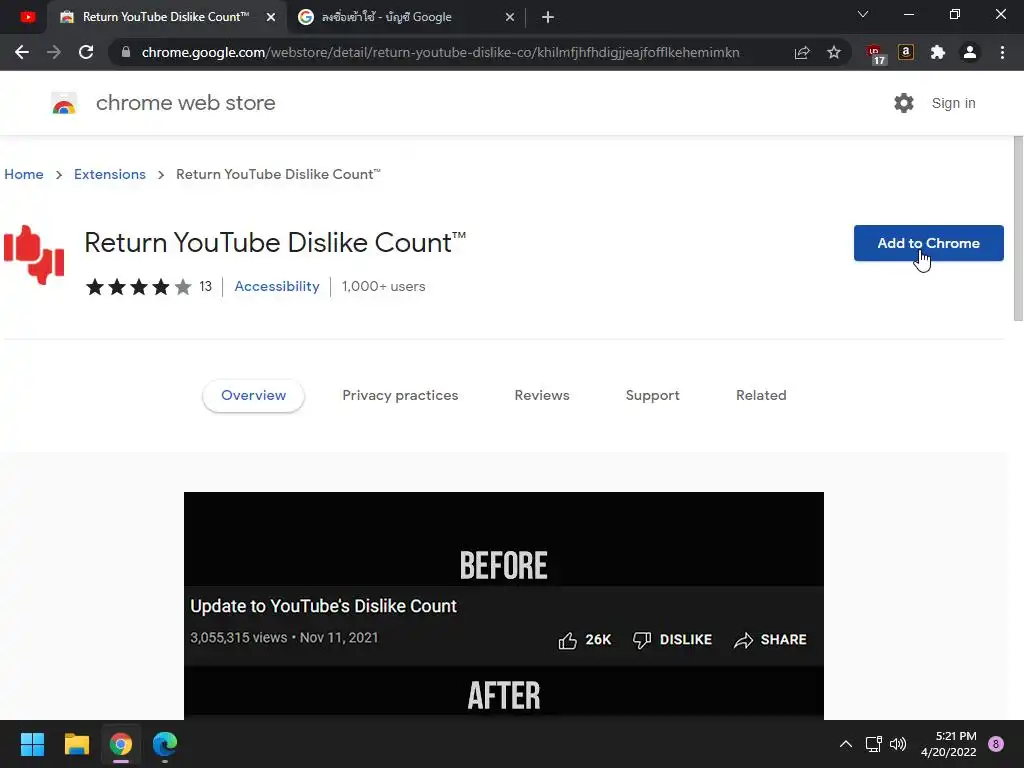Show hidden system tray icons

click(846, 744)
